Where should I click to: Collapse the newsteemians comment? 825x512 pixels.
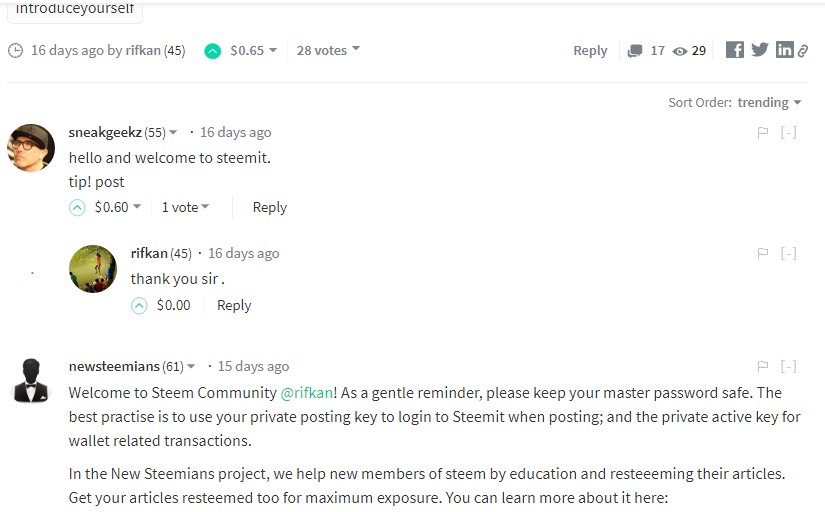788,366
